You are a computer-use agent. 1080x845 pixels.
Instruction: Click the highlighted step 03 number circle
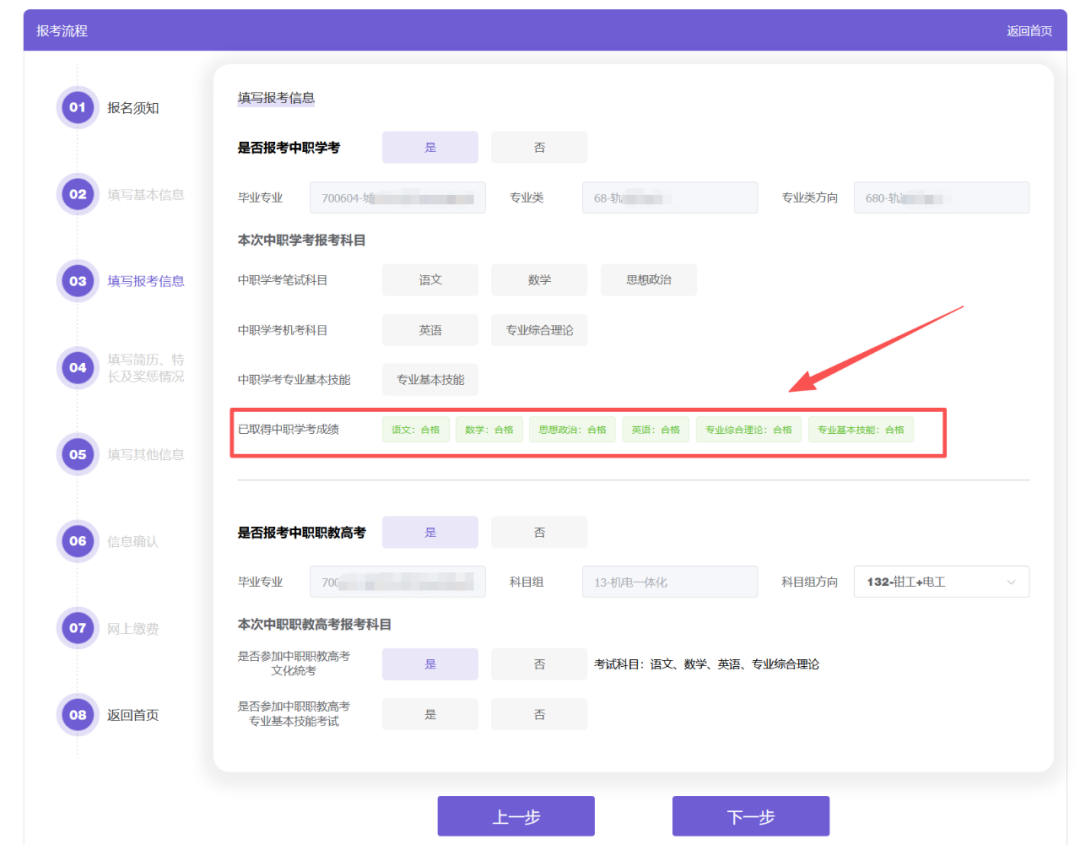[77, 281]
